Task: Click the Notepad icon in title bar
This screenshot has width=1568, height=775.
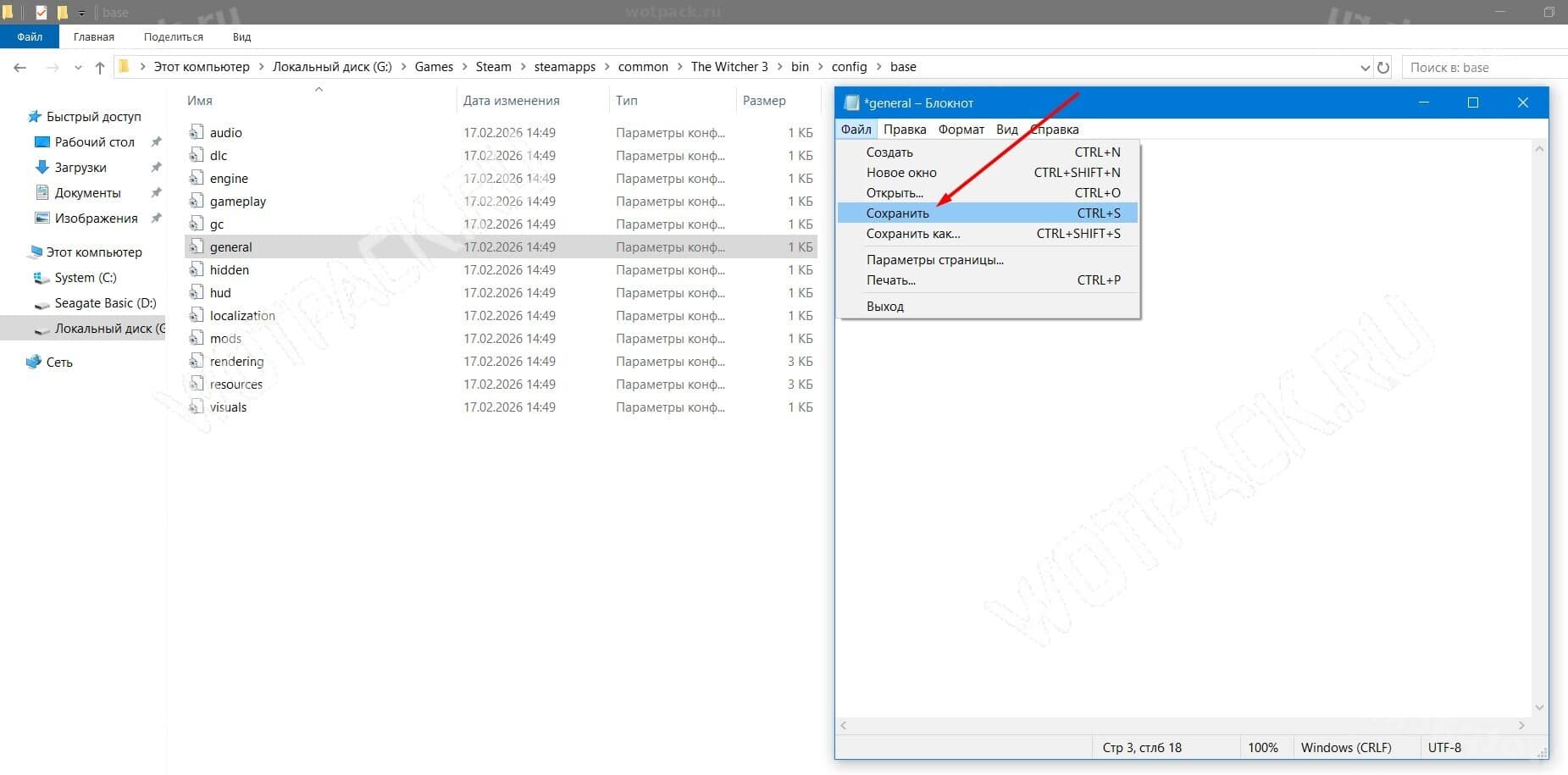Action: (851, 102)
